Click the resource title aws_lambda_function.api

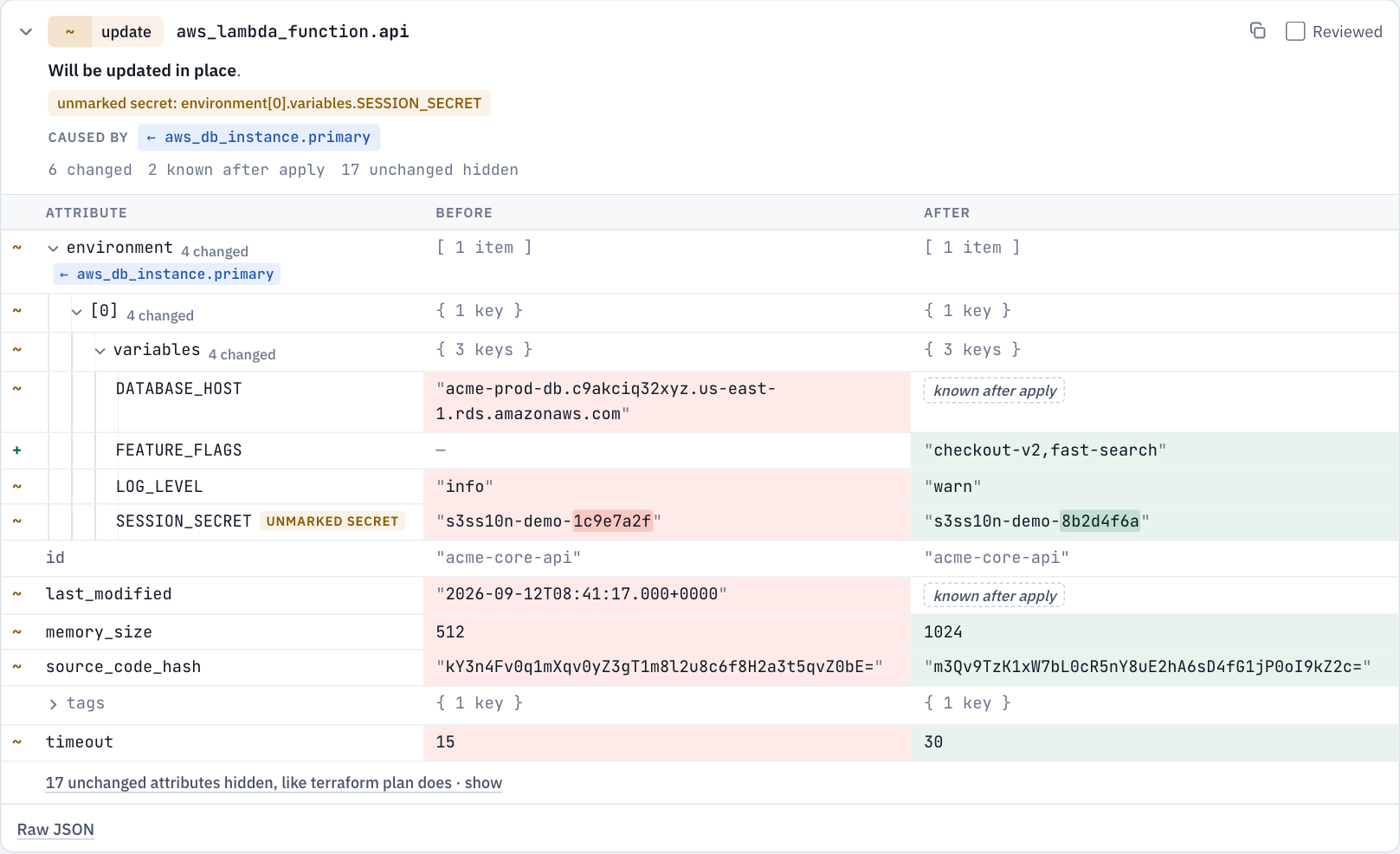pos(293,32)
